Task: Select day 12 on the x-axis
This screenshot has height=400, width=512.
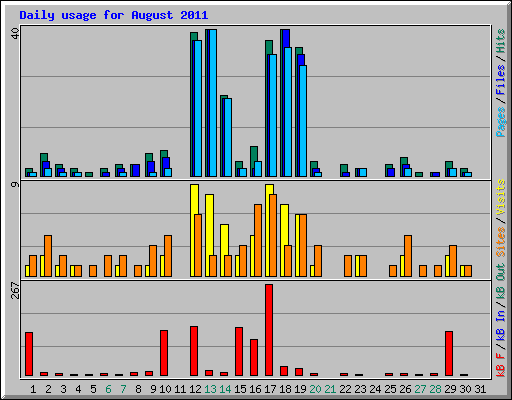Action: [195, 389]
